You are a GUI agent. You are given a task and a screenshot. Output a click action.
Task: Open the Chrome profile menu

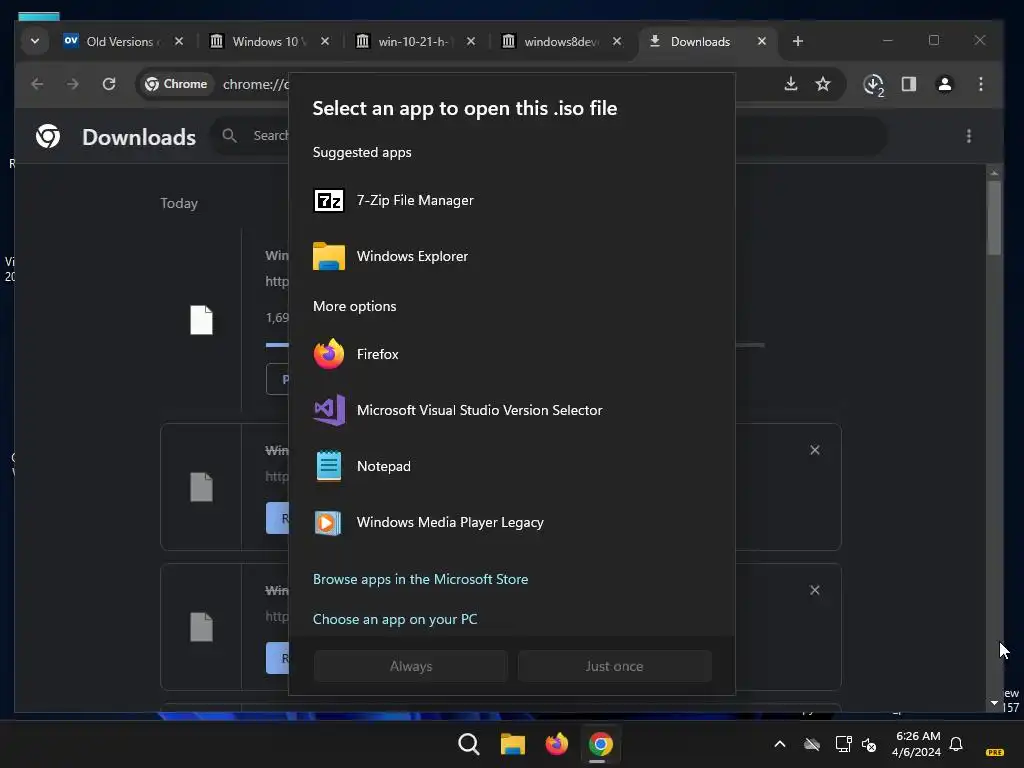(944, 84)
